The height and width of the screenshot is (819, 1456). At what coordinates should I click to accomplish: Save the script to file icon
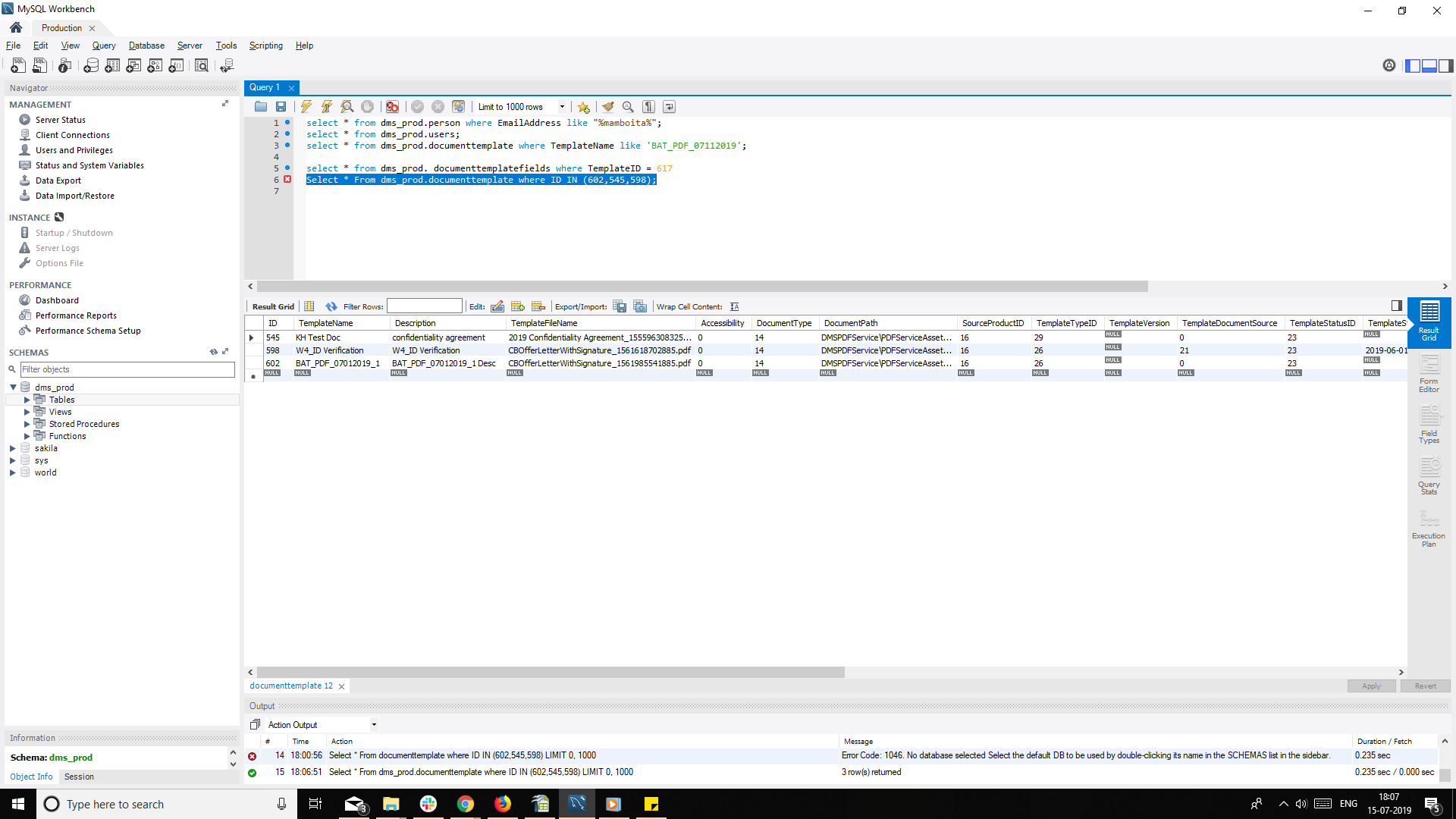pos(281,107)
